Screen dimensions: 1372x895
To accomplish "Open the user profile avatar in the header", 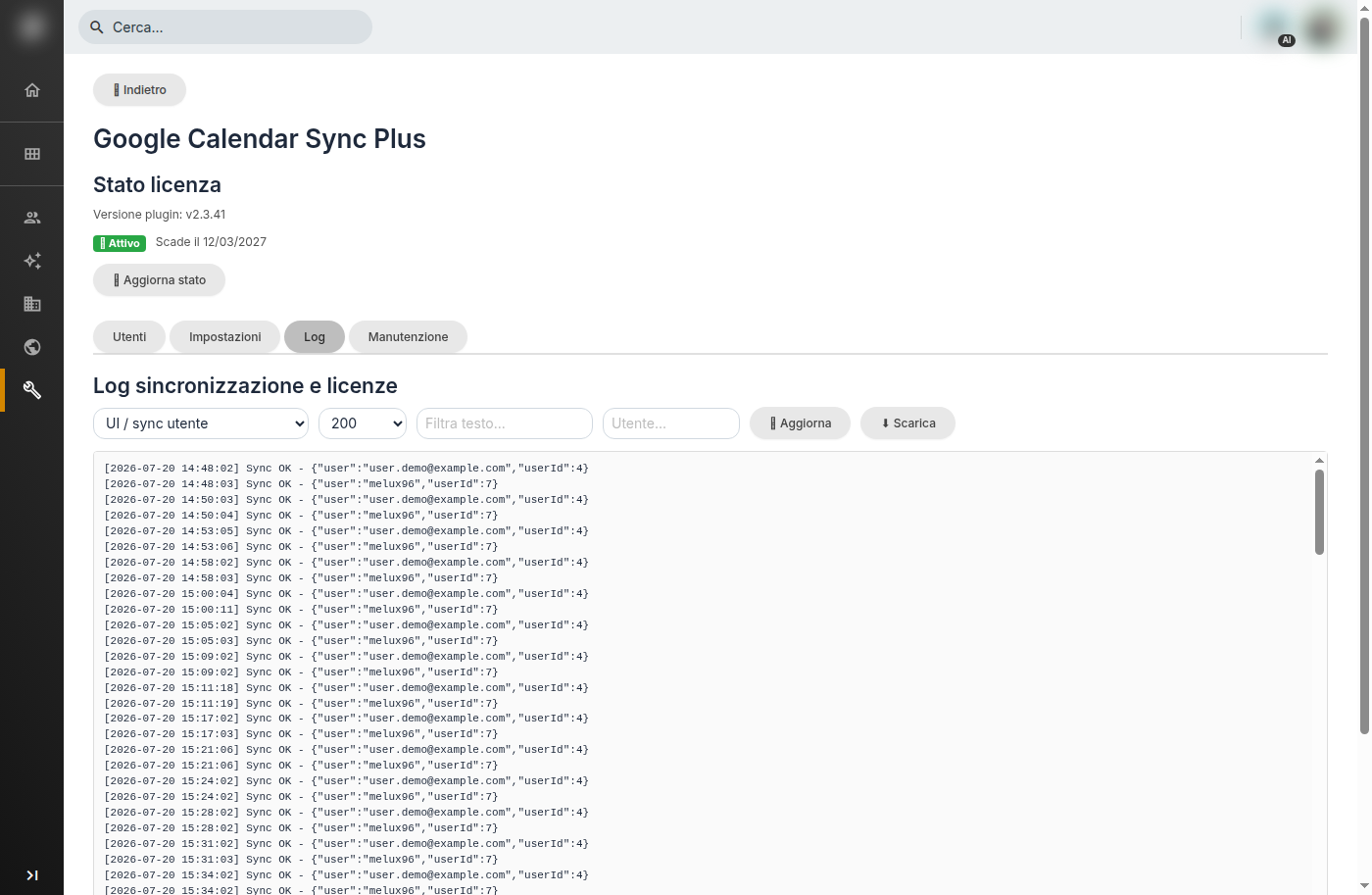I will (1322, 27).
